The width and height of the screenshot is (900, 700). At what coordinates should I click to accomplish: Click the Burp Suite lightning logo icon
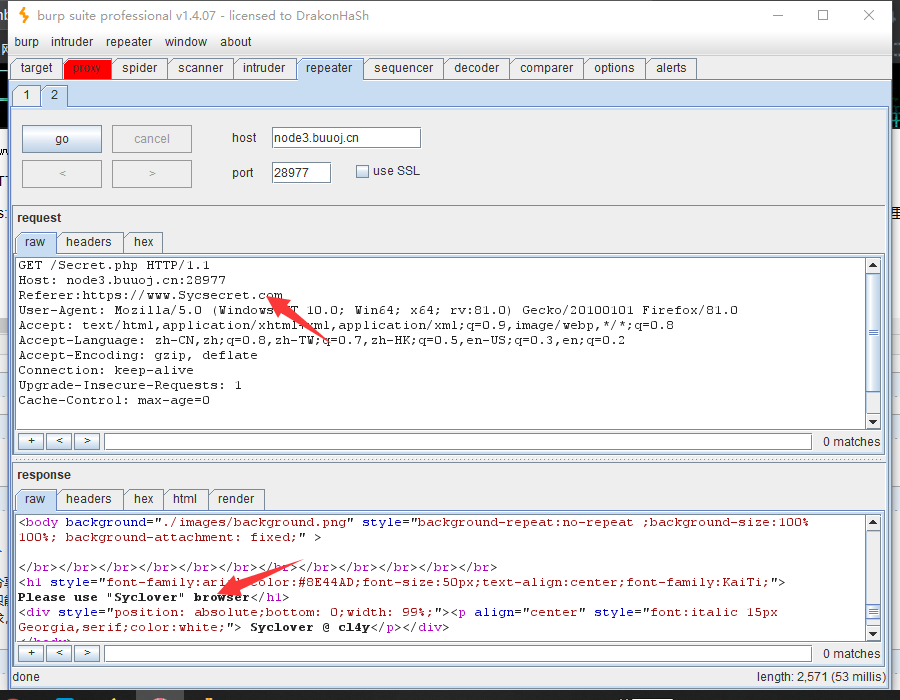click(24, 15)
